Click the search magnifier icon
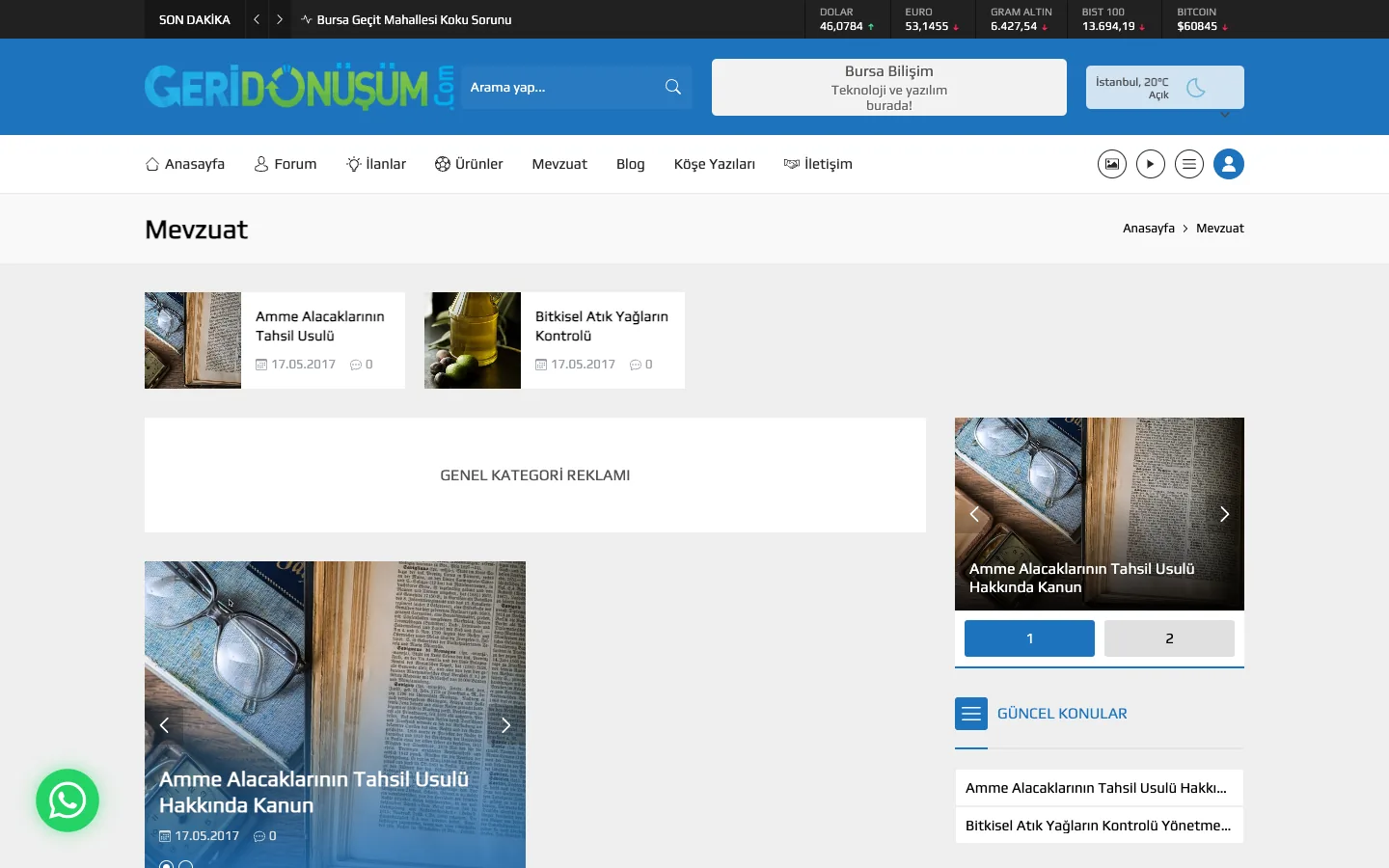Image resolution: width=1389 pixels, height=868 pixels. pos(673,87)
